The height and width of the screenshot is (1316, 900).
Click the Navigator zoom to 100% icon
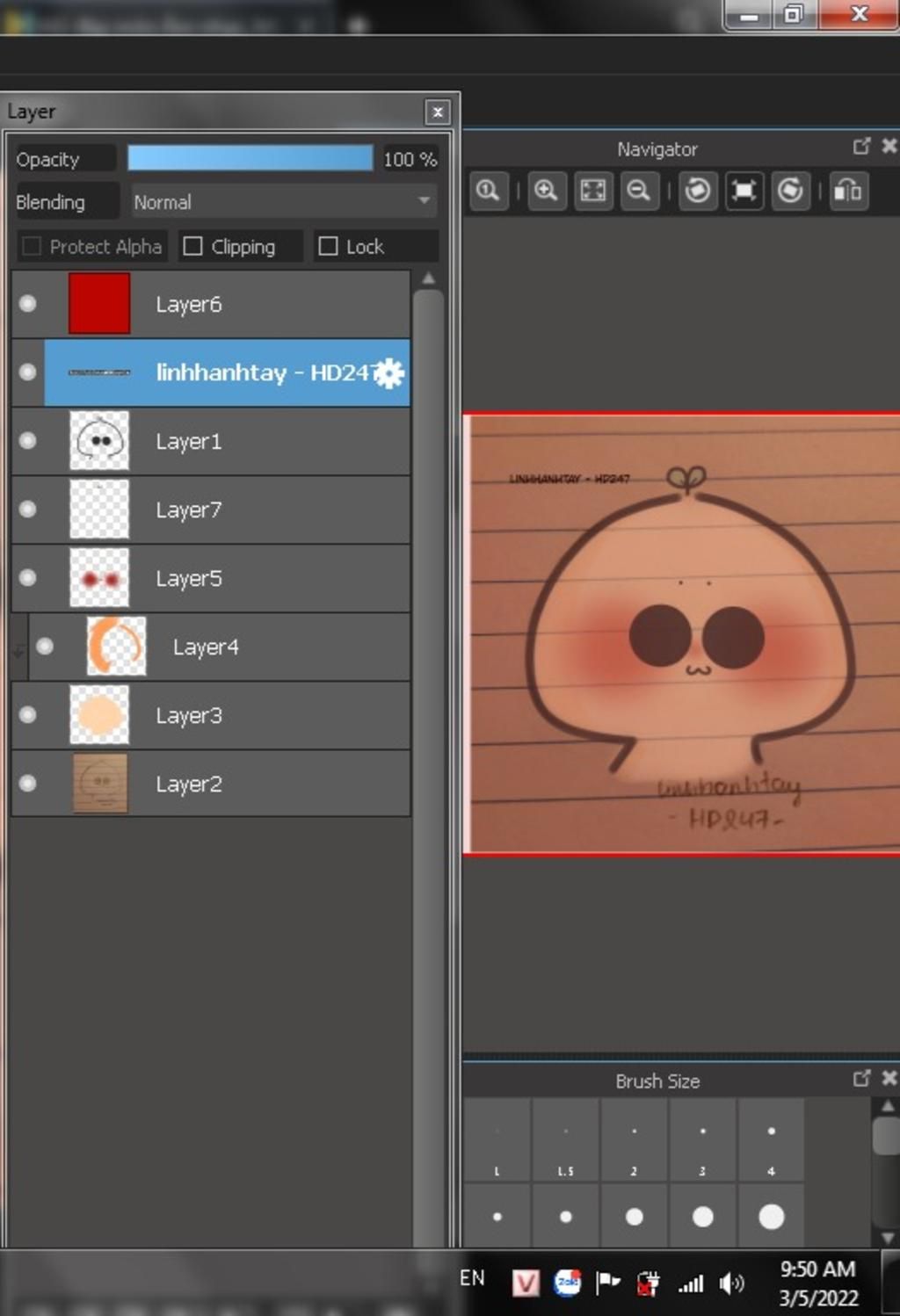coord(489,191)
